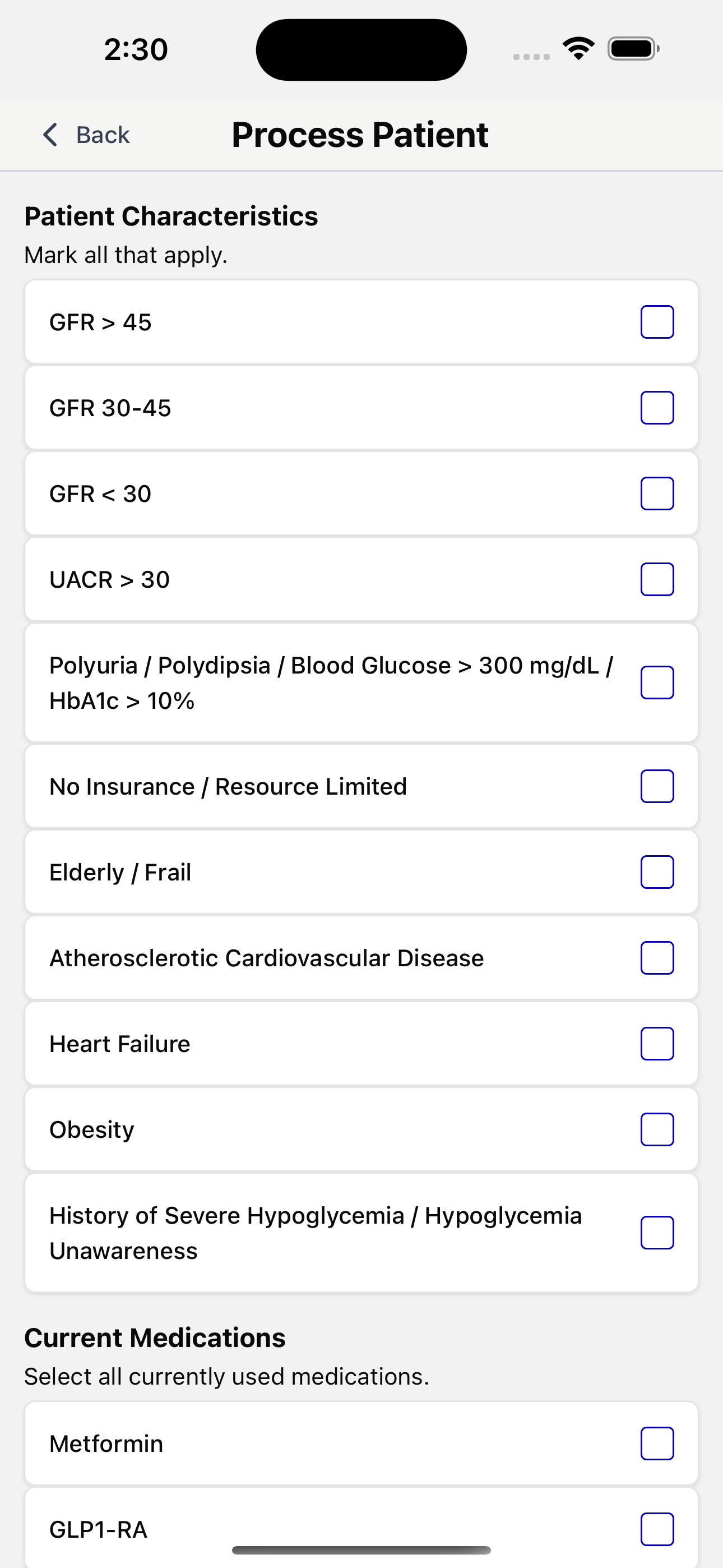Check the Obesity checkbox

657,1130
